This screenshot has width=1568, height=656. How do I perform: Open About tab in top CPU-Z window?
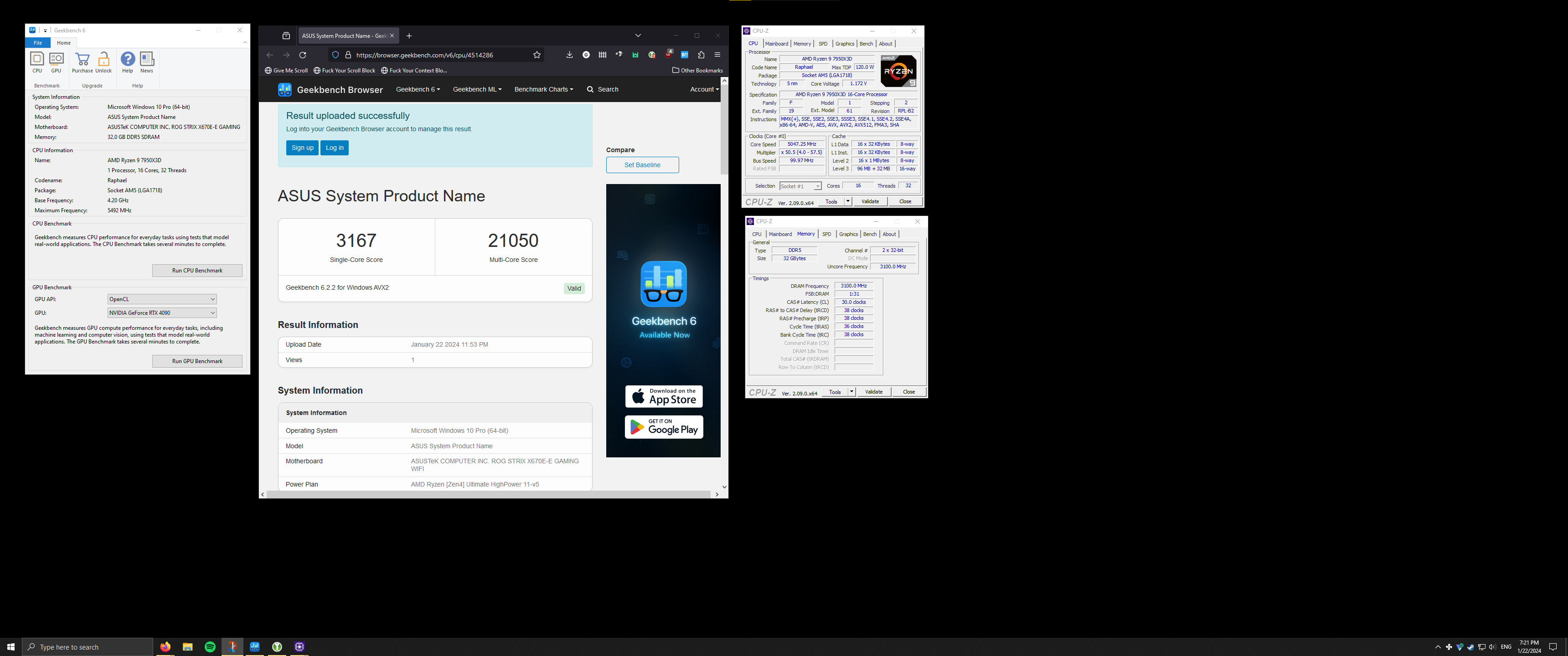click(886, 44)
